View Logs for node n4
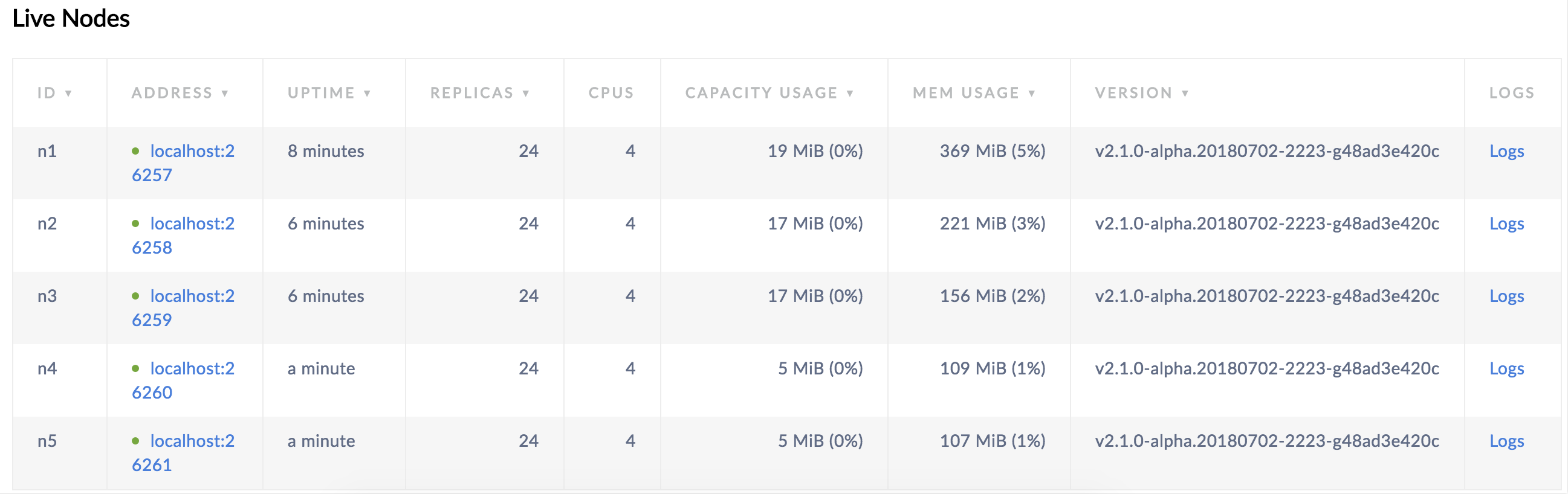The image size is (1568, 494). [x=1506, y=368]
